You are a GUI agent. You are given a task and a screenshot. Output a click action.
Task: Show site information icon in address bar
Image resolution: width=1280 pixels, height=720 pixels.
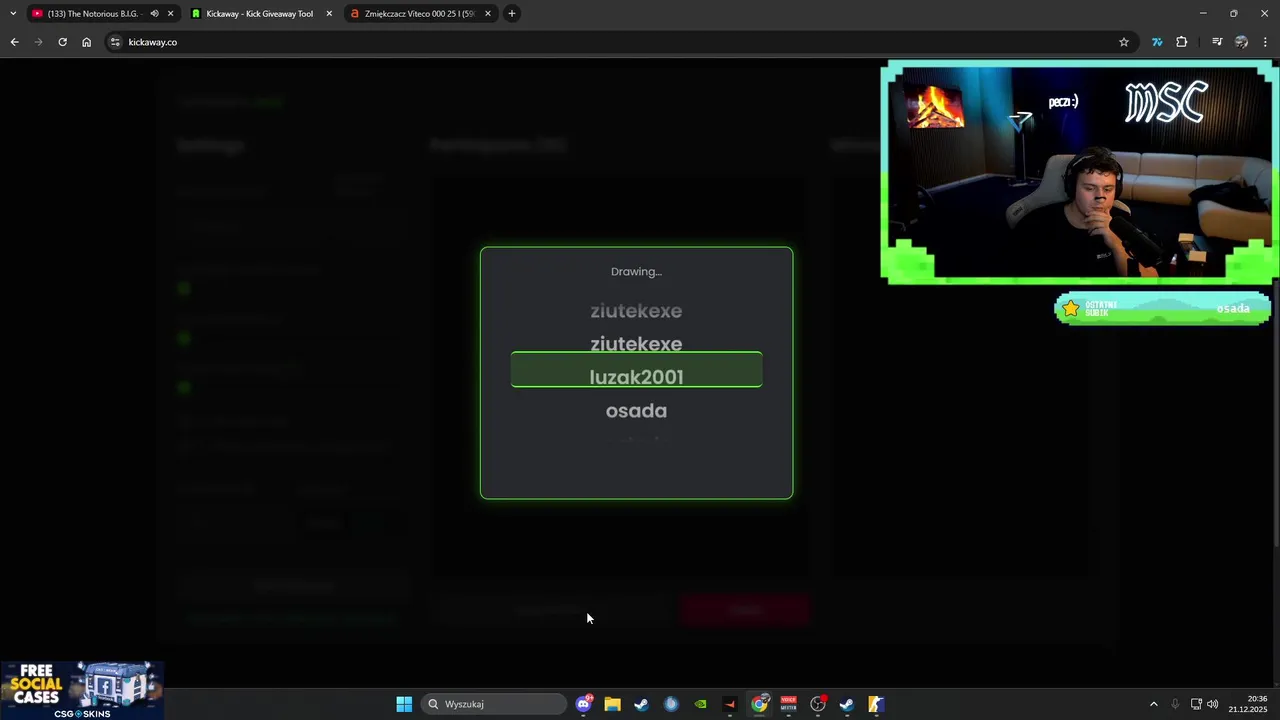pos(115,42)
